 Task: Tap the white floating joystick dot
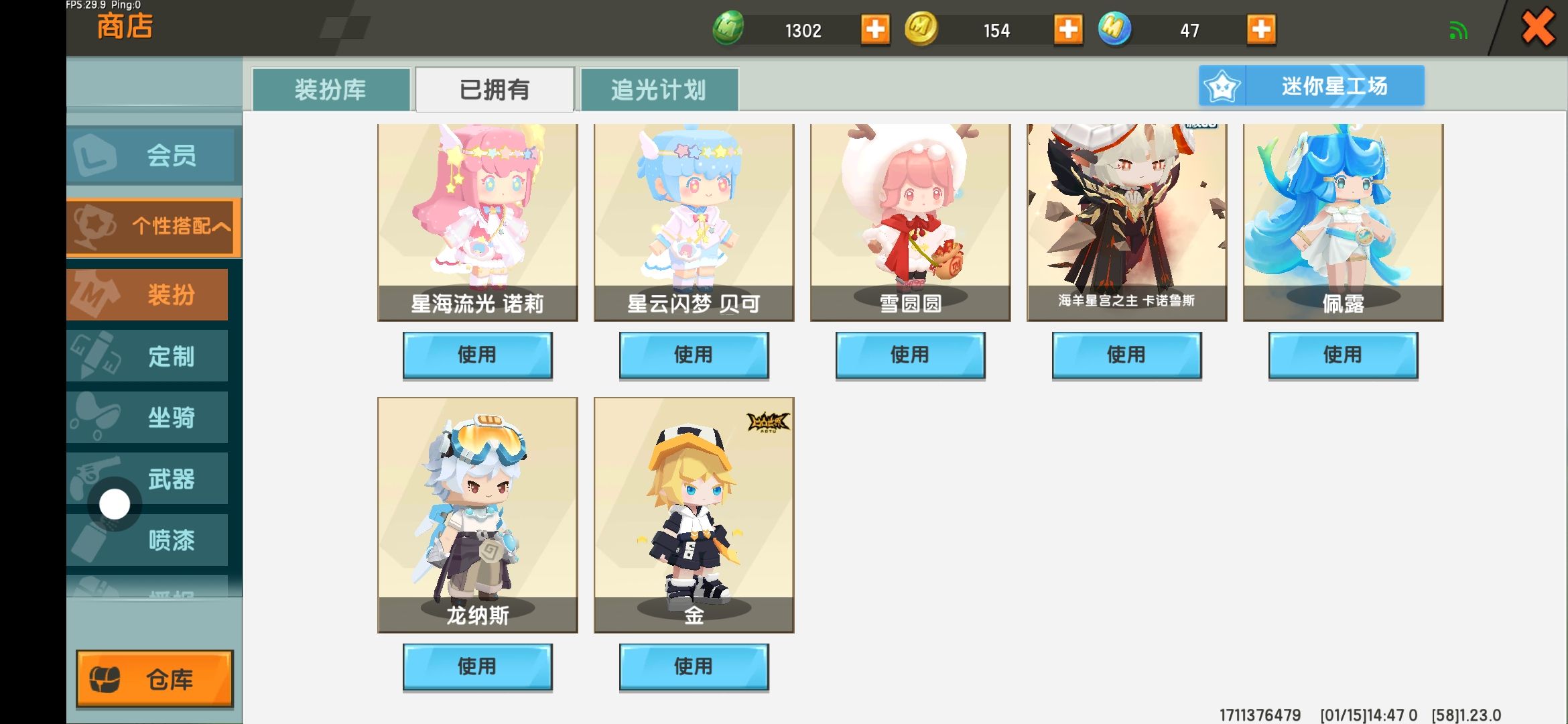coord(115,504)
